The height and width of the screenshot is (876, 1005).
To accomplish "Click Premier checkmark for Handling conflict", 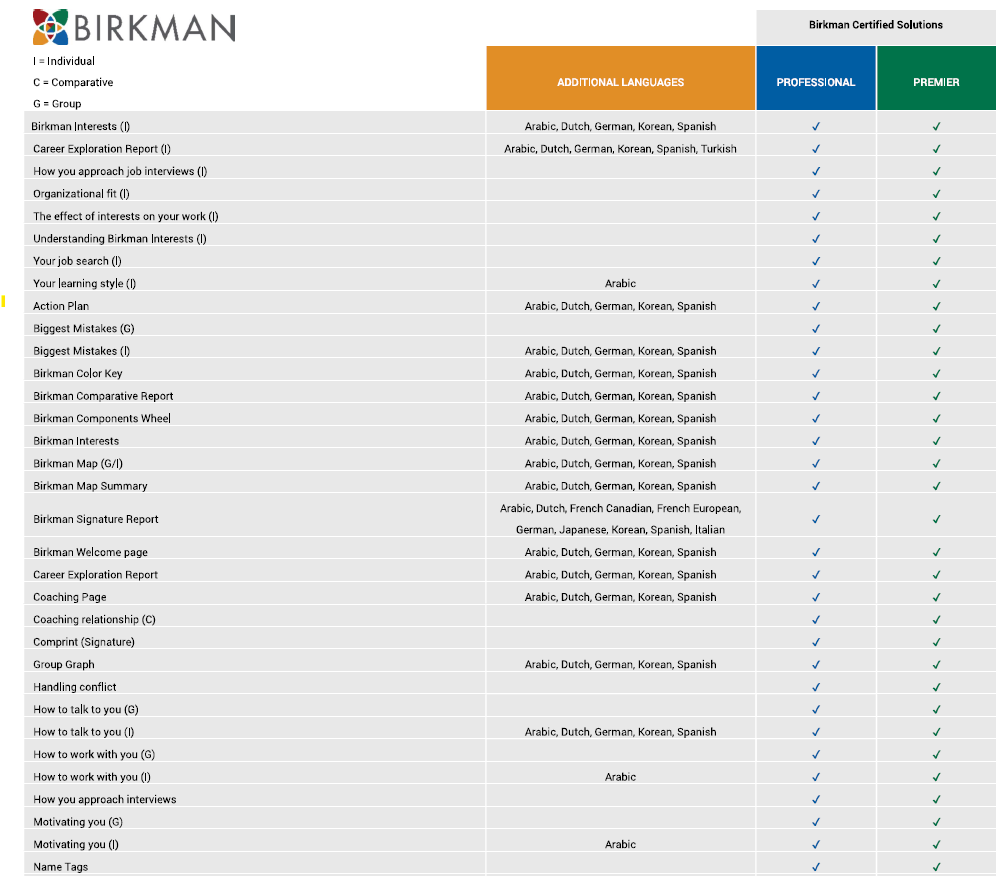I will 936,687.
